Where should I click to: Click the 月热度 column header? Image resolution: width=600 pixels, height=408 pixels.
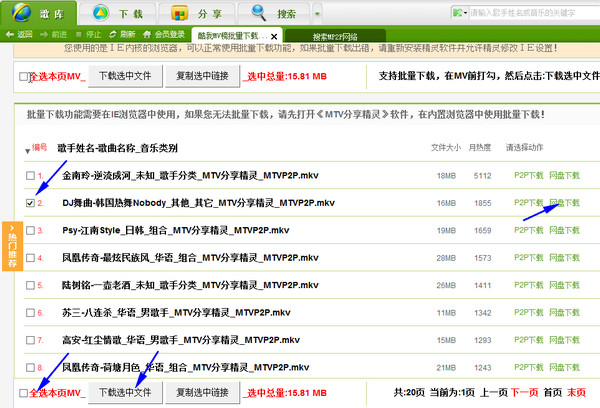(x=479, y=147)
